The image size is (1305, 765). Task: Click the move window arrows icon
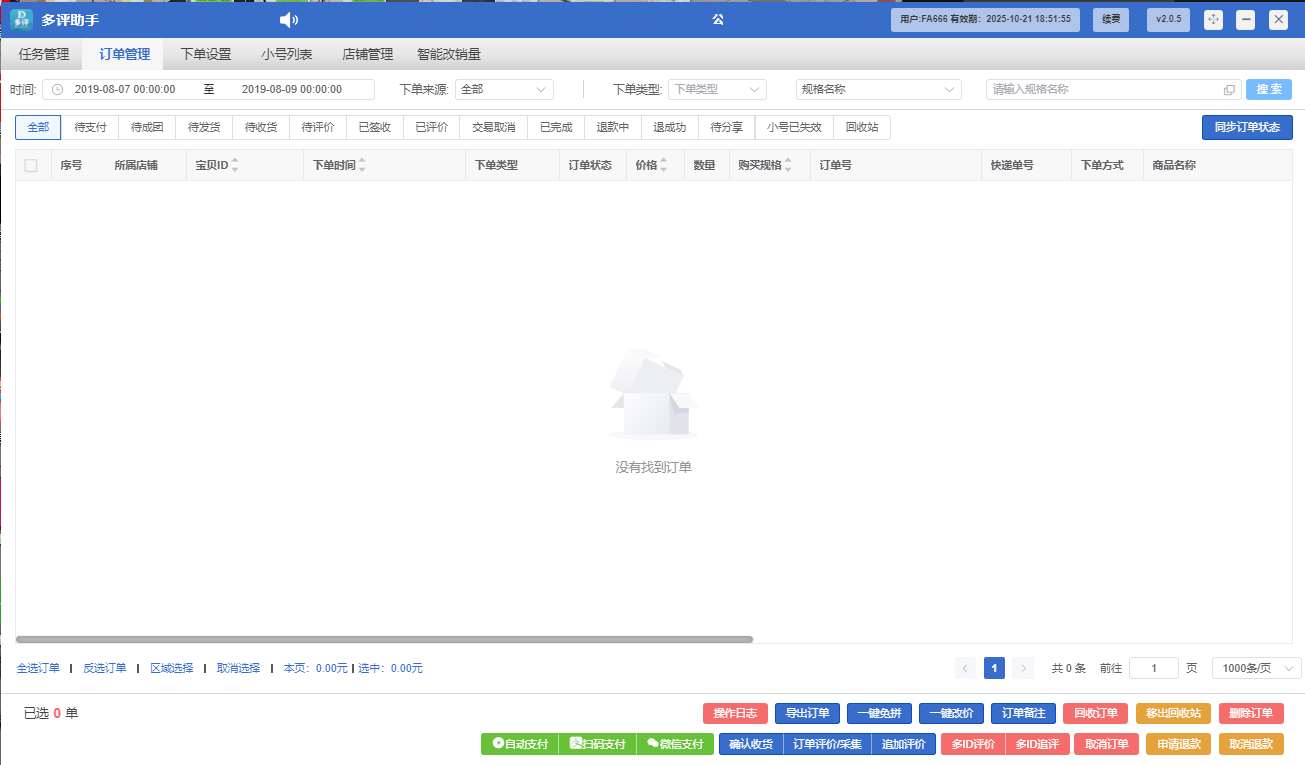1213,19
